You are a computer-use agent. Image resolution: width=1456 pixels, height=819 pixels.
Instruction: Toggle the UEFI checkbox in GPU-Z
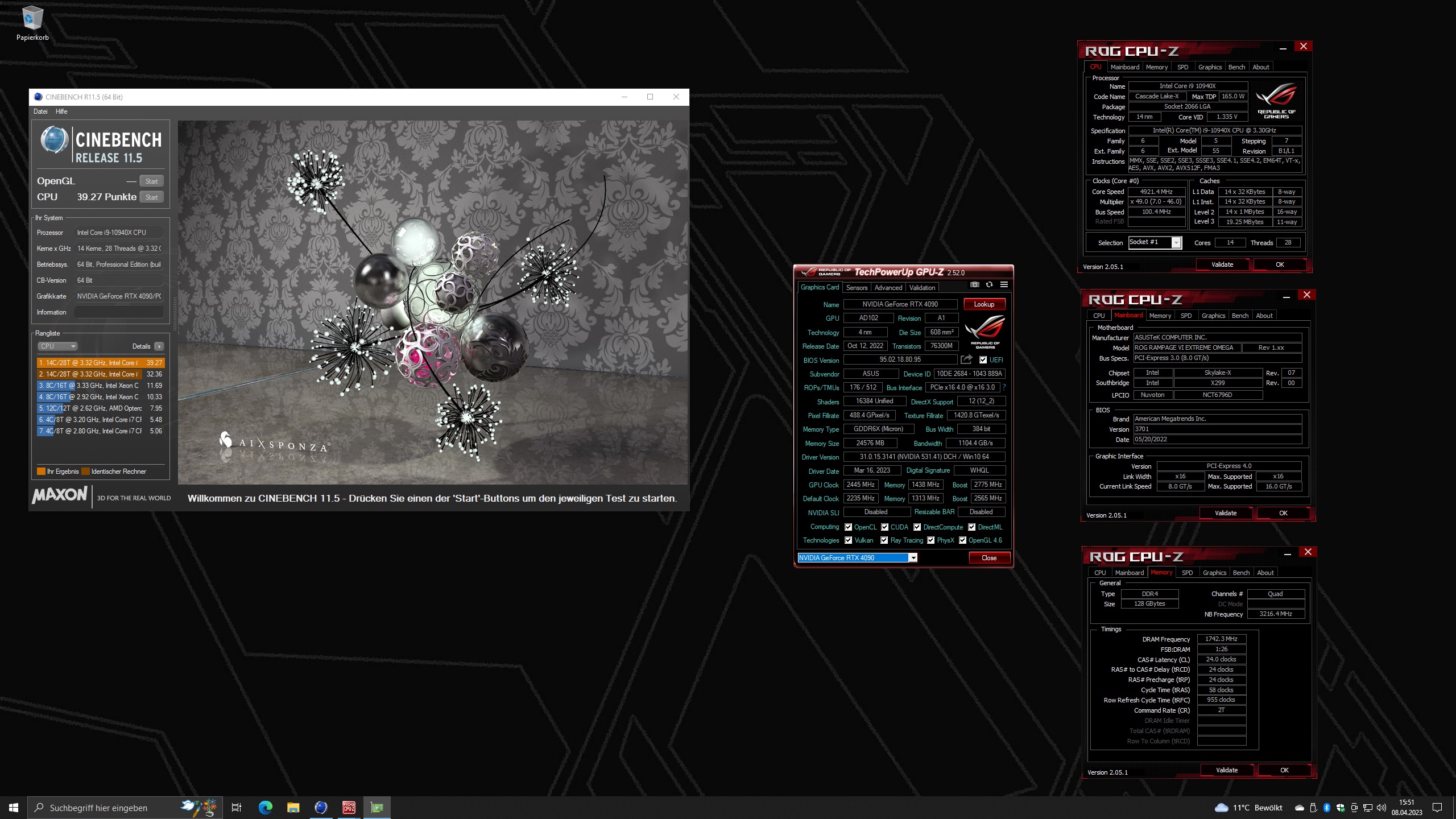(983, 360)
